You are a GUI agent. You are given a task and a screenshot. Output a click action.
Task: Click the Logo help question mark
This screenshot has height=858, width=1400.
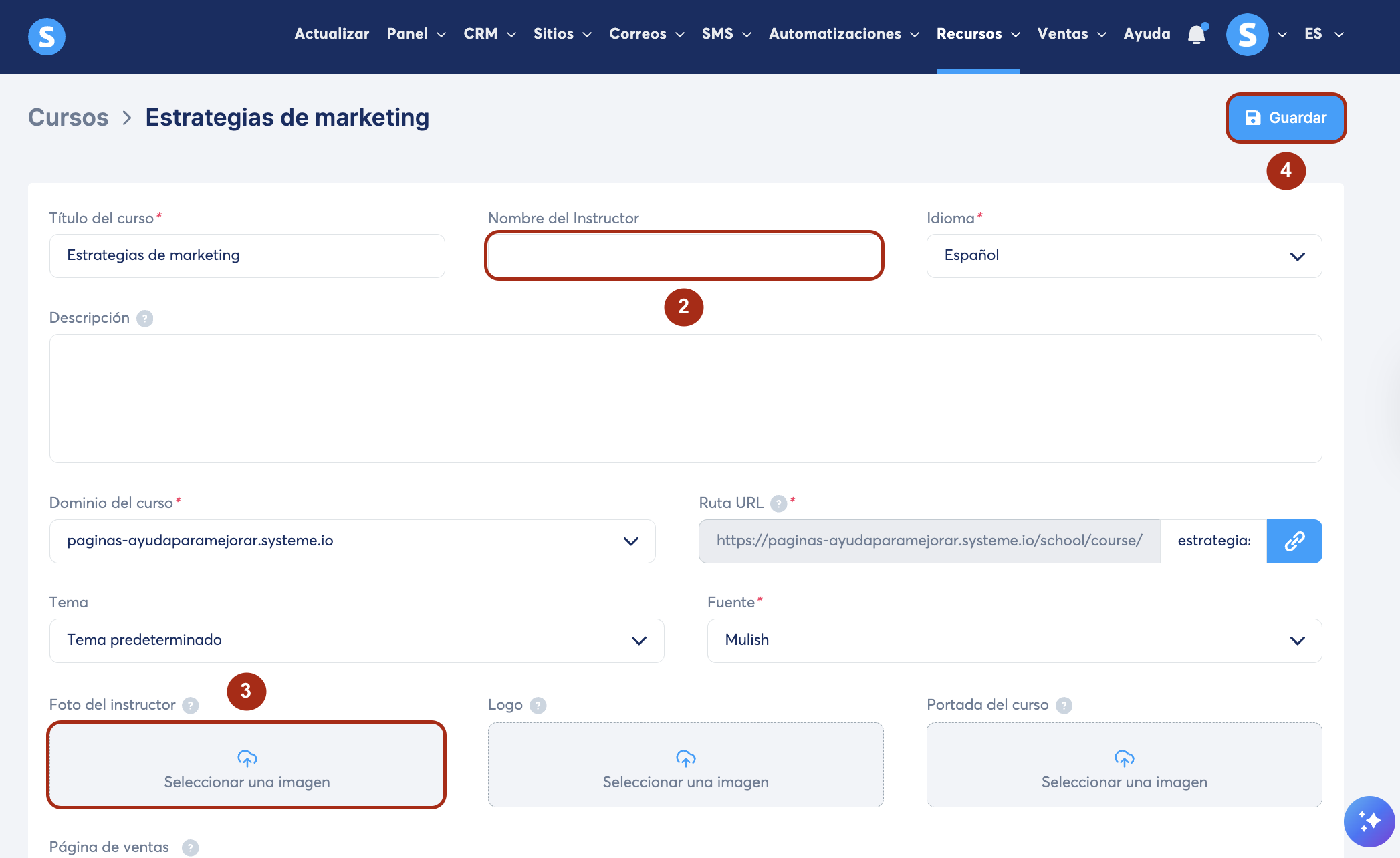tap(538, 706)
